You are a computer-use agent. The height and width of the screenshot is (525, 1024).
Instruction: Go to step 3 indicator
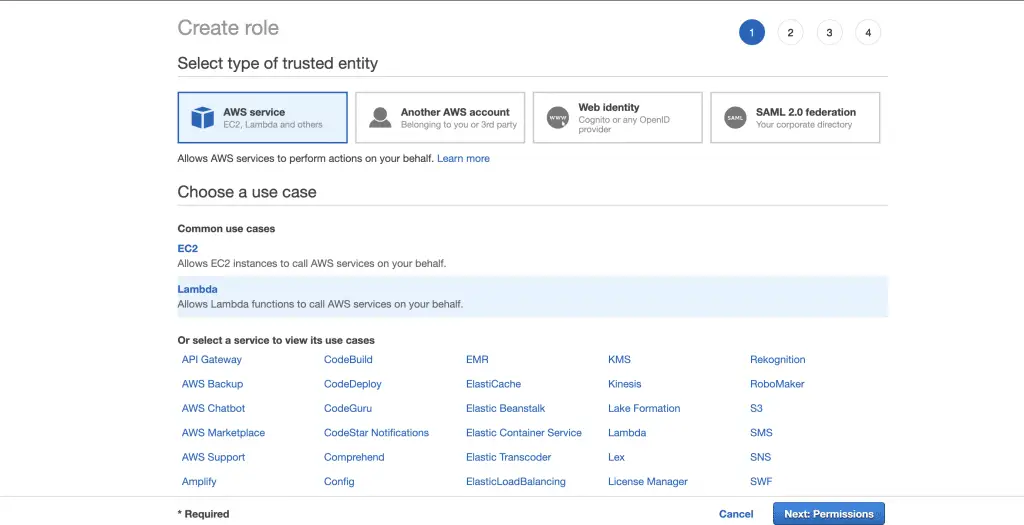tap(829, 33)
